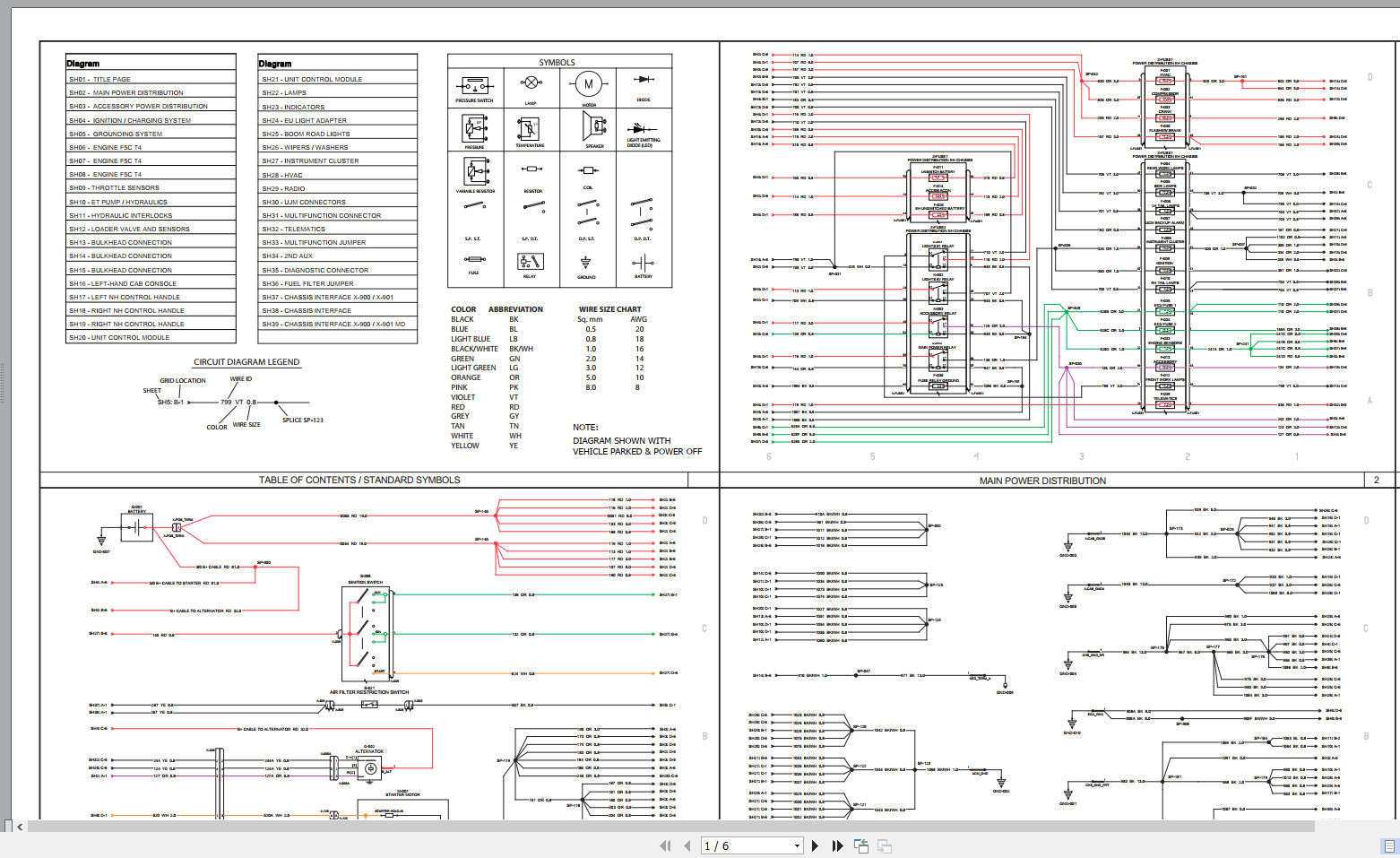Image resolution: width=1400 pixels, height=858 pixels.
Task: Click the previous view icon
Action: (x=861, y=845)
